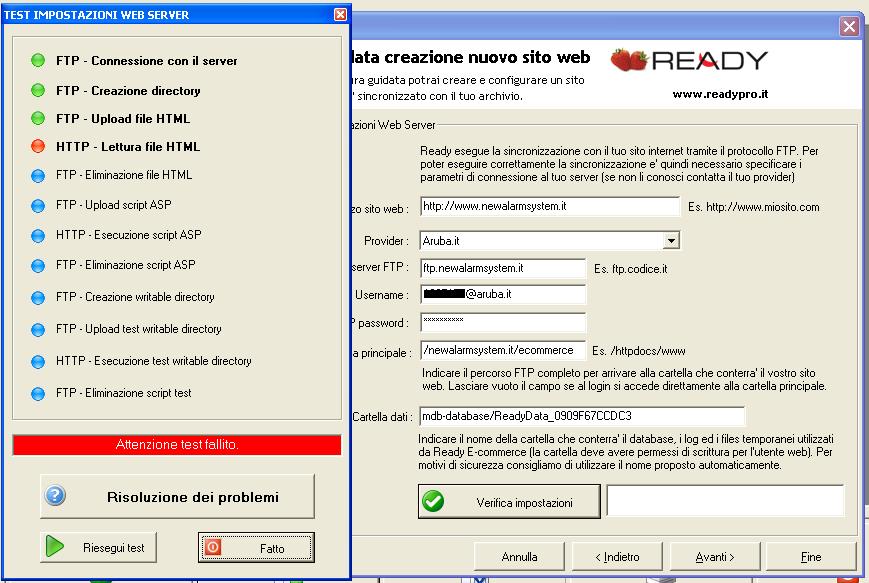
Task: Click the Username input field
Action: [503, 294]
